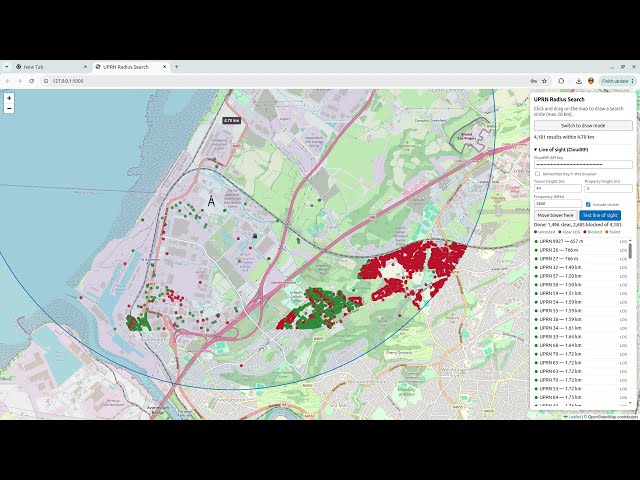This screenshot has height=480, width=640.
Task: Click the results list scrollbar thumb
Action: [630, 251]
